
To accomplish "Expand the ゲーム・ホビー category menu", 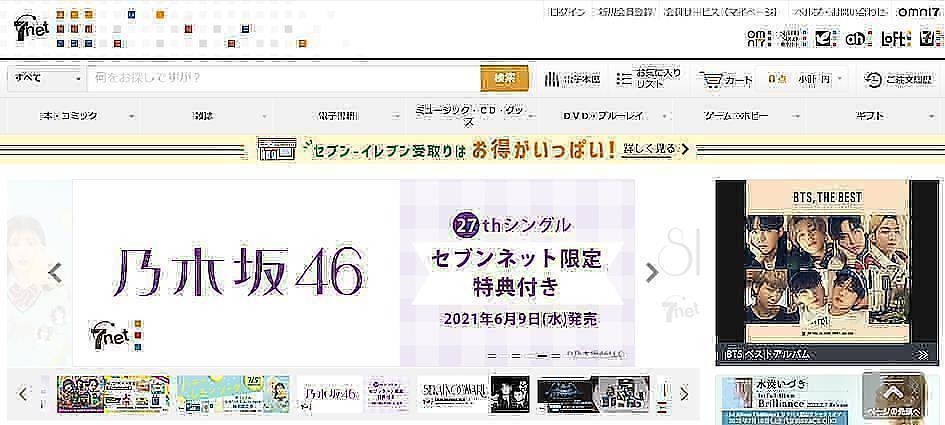I will click(x=738, y=116).
